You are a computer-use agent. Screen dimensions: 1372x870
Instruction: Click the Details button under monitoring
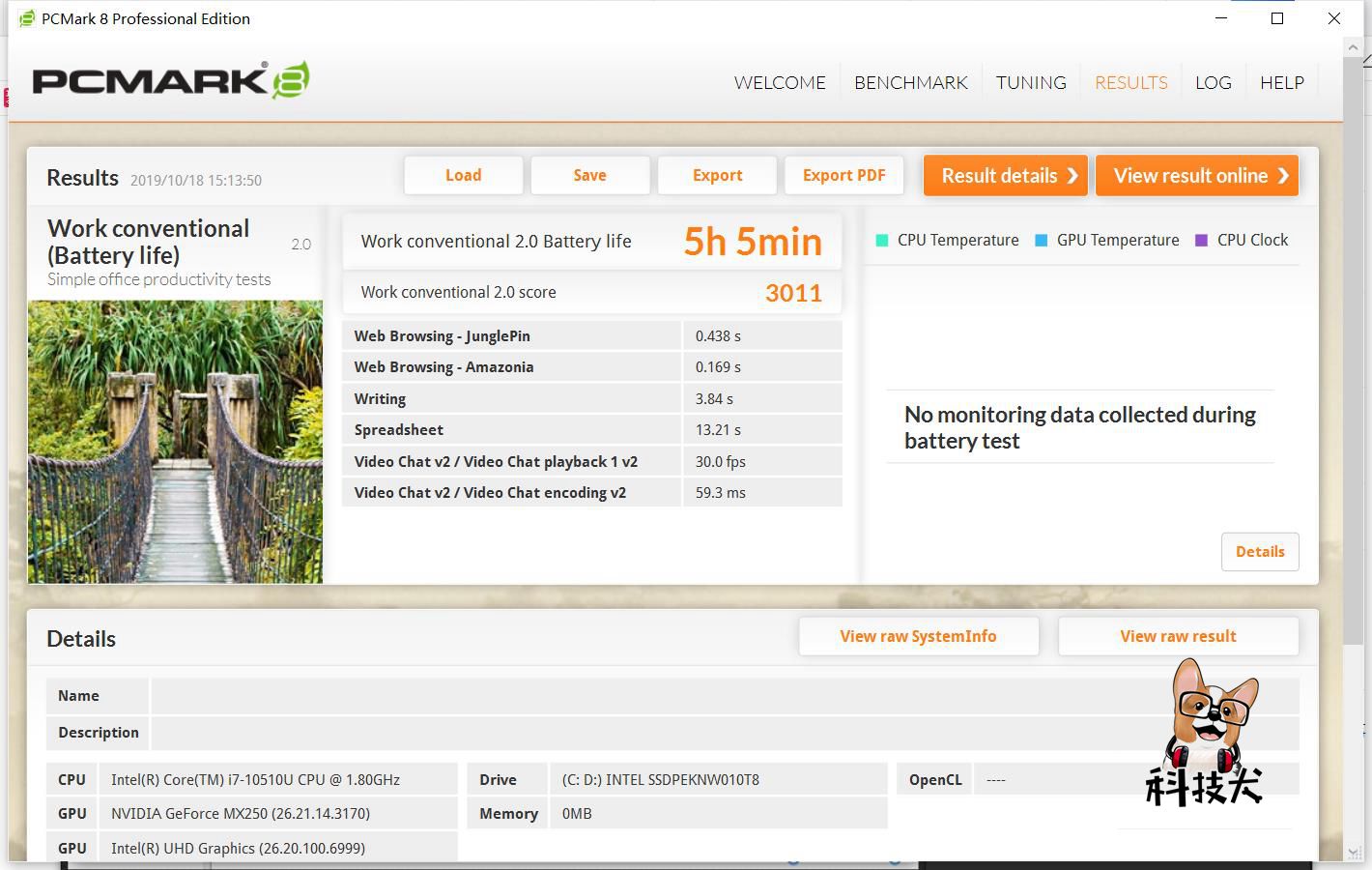click(1260, 552)
